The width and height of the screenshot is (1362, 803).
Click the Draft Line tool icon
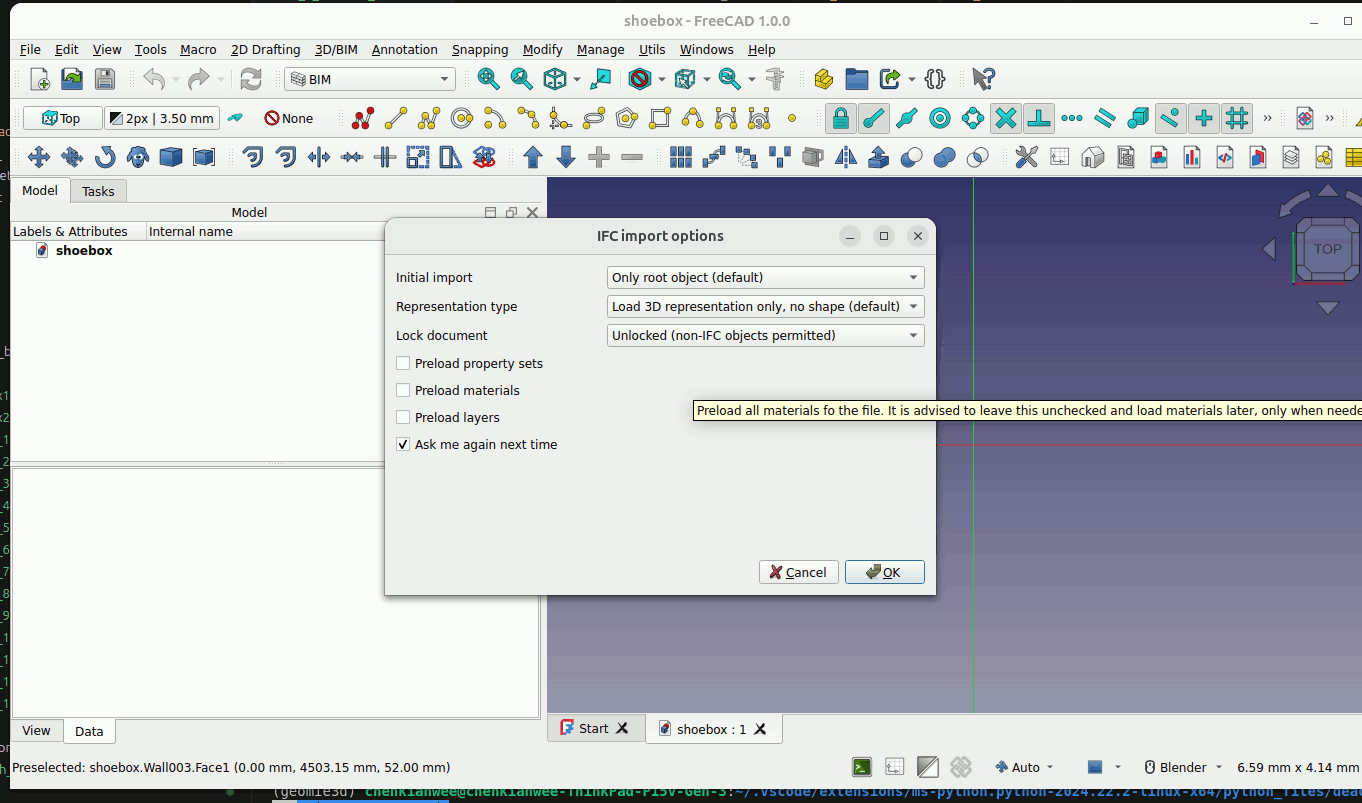[x=396, y=119]
